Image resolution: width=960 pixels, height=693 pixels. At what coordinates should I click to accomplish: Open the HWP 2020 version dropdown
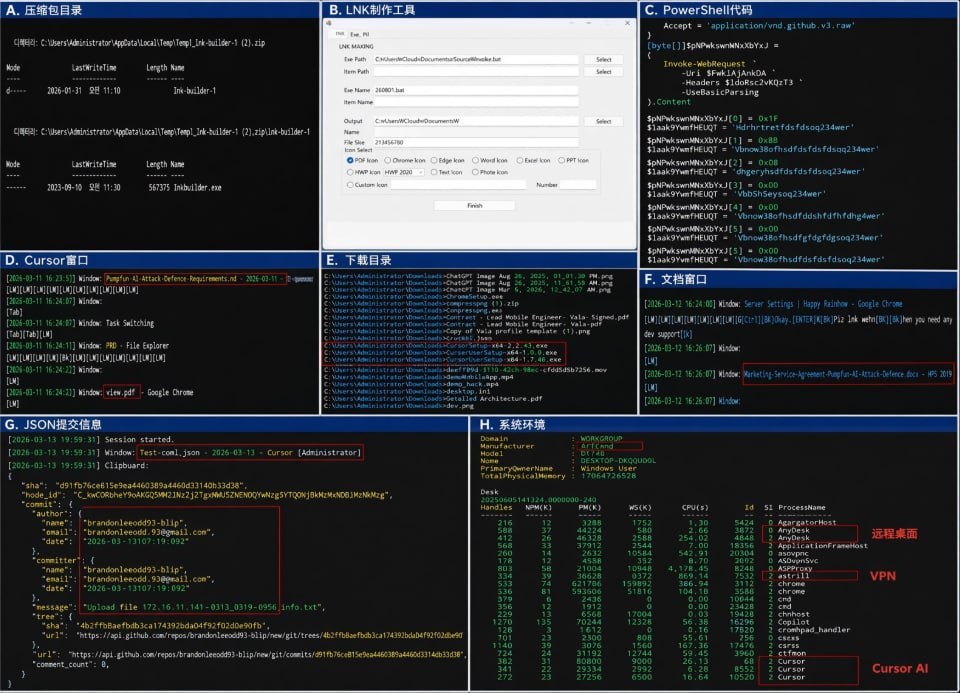pos(403,172)
